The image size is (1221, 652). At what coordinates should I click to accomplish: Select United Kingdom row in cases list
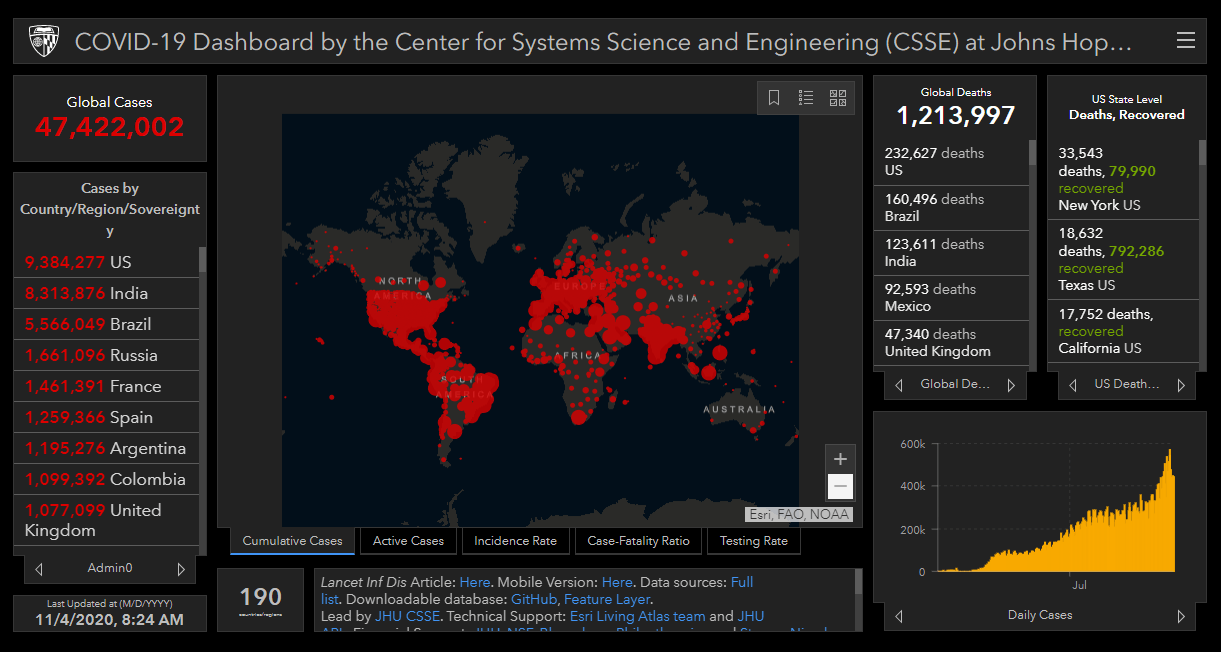coord(106,520)
